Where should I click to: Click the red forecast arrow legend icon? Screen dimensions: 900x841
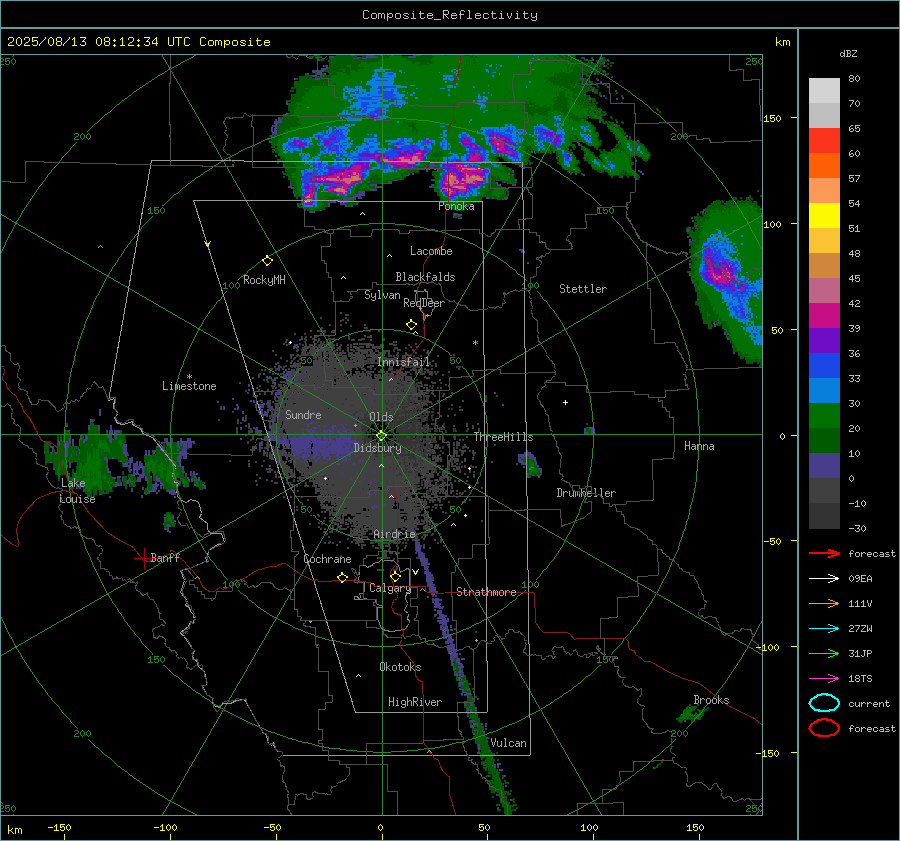824,553
